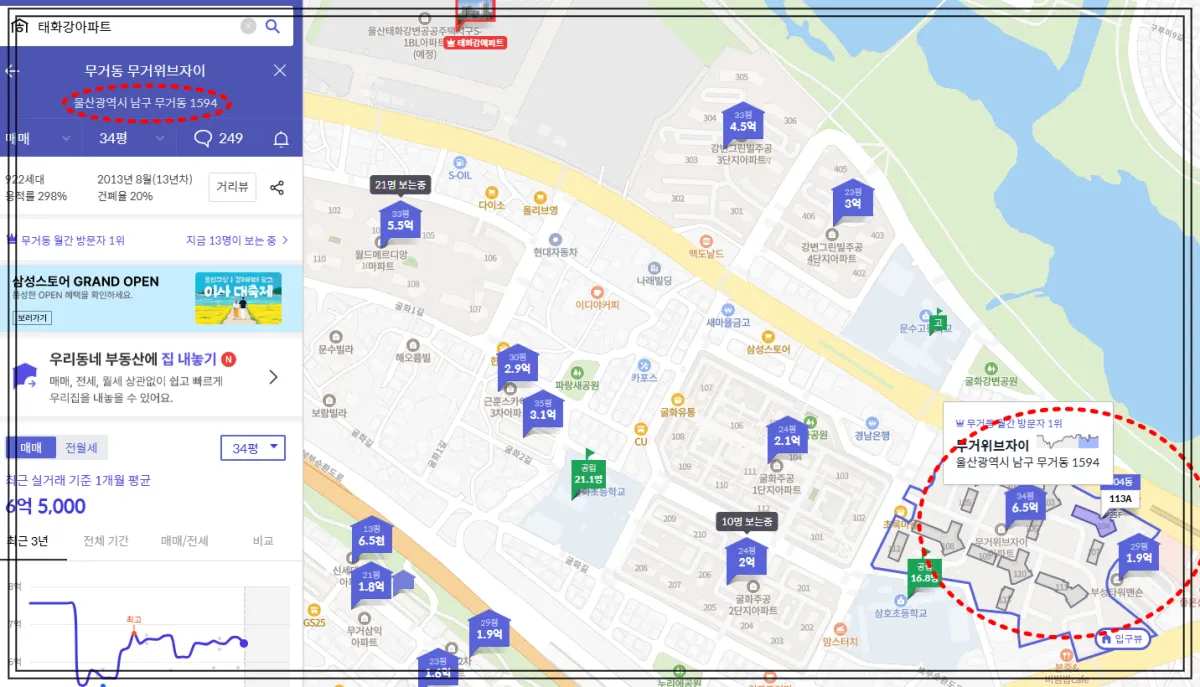This screenshot has width=1200, height=687.
Task: Click the 6억 5,000 average price
Action: click(x=46, y=507)
